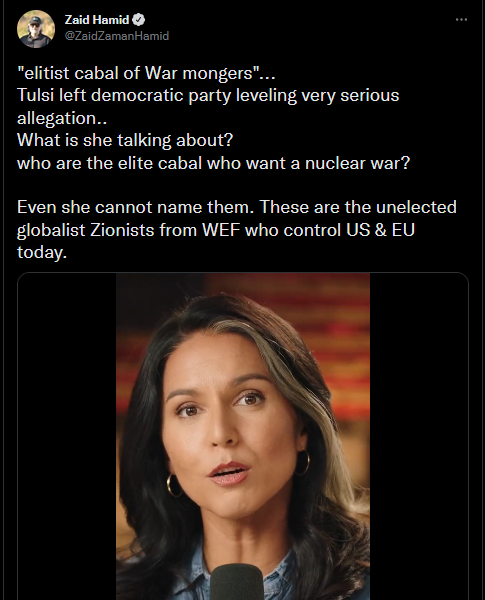485x600 pixels.
Task: Open the three-dot more options menu
Action: 461,20
